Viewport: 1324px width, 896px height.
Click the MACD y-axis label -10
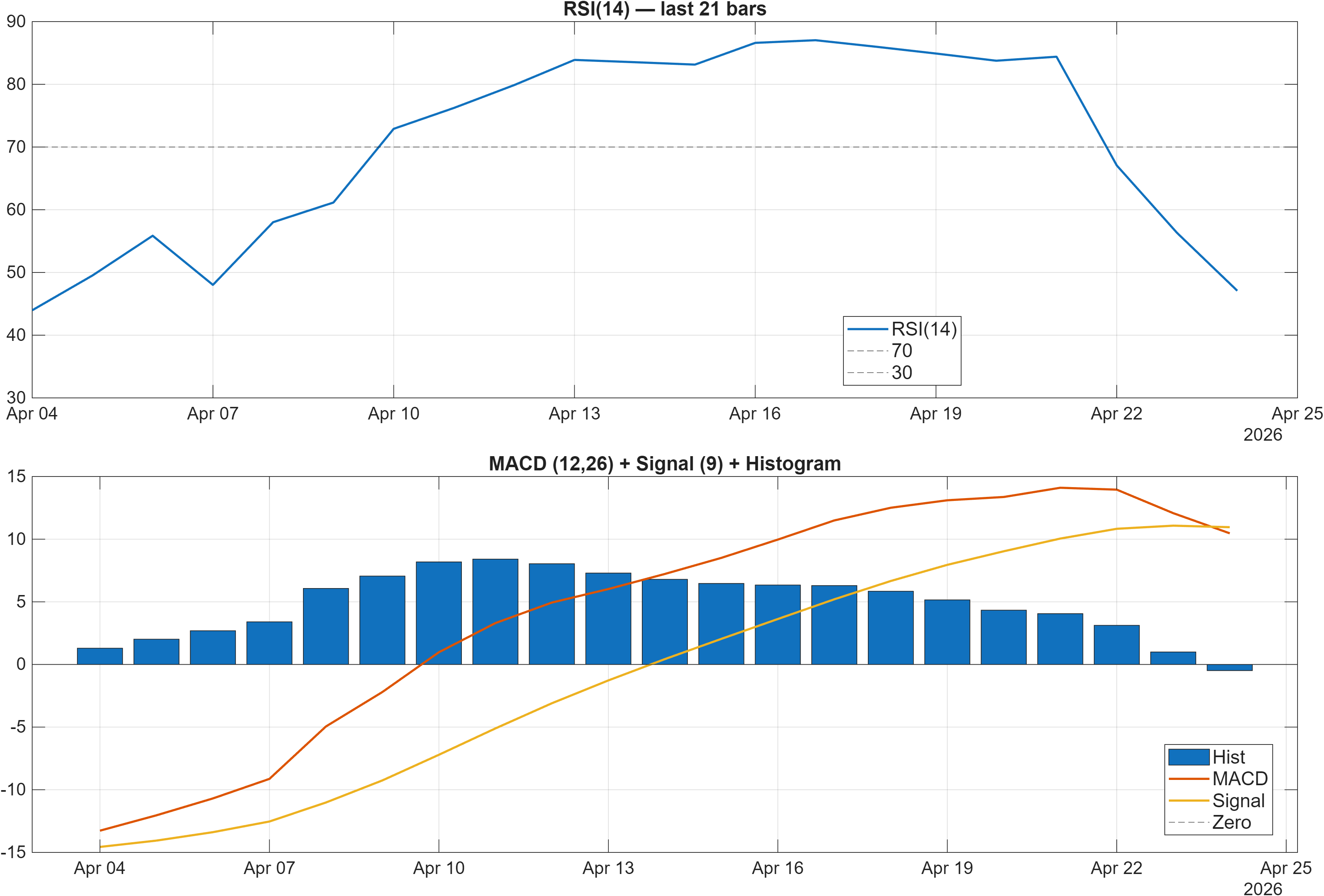[14, 789]
